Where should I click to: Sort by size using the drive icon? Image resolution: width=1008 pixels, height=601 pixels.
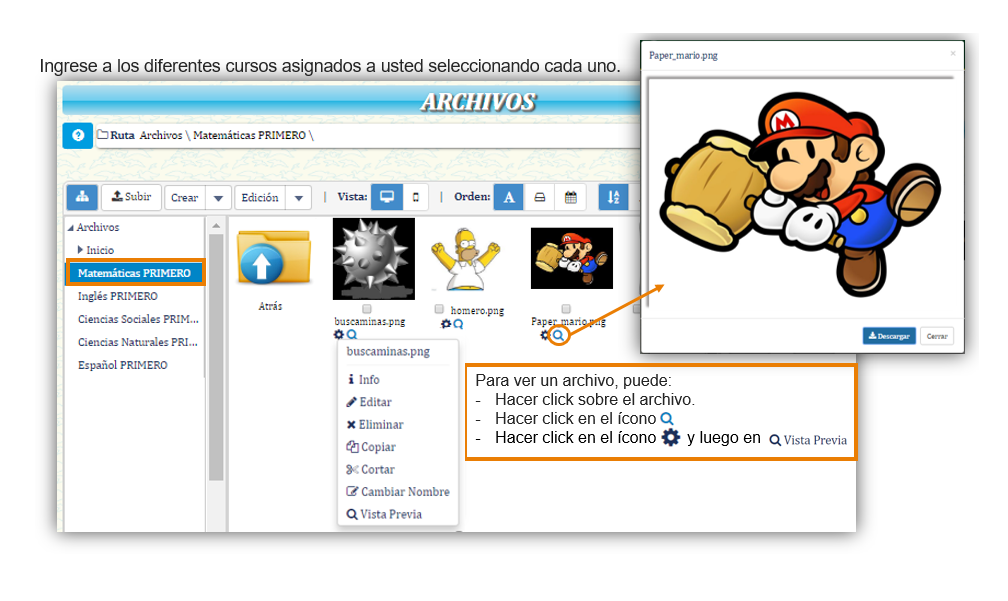pyautogui.click(x=540, y=197)
